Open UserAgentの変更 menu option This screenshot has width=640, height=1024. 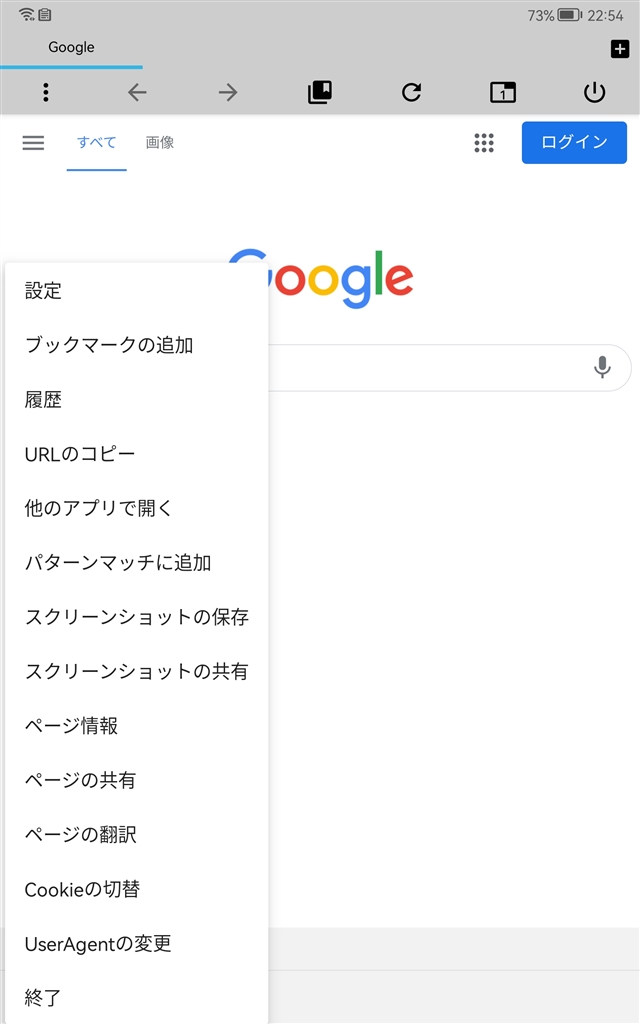tap(98, 943)
